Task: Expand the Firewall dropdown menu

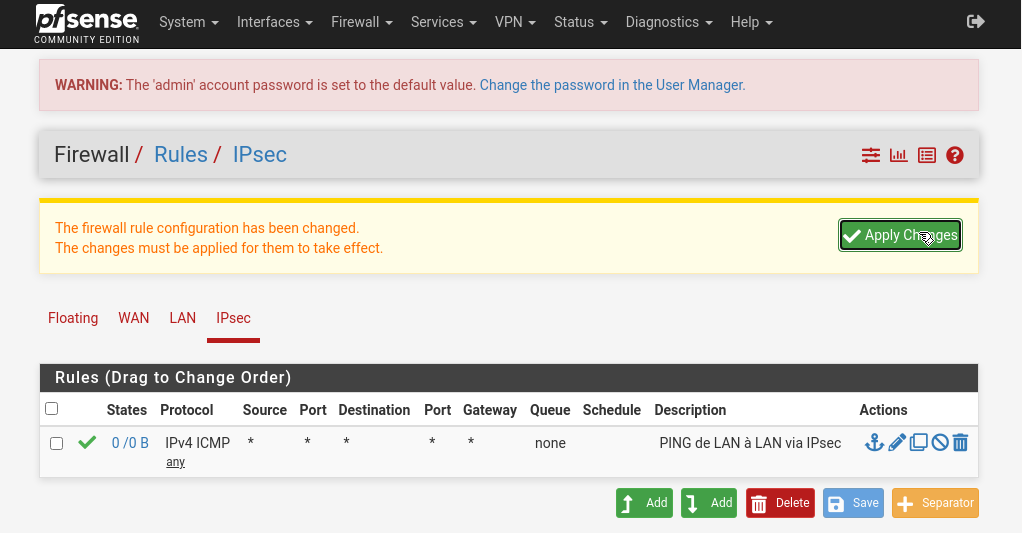Action: (361, 22)
